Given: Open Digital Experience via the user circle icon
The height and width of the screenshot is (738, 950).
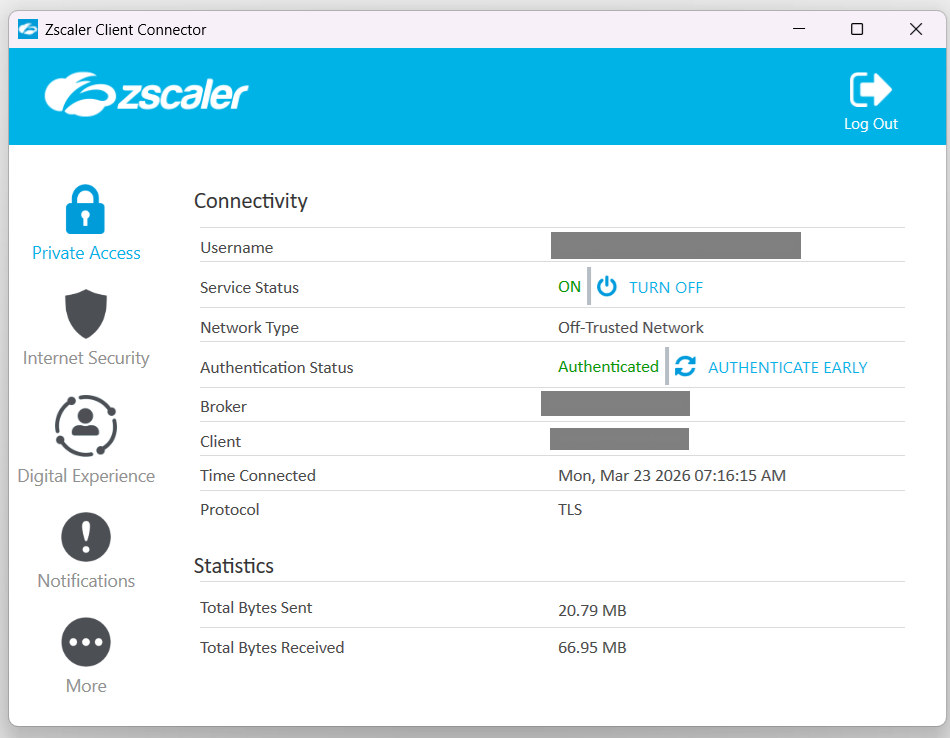Looking at the screenshot, I should coord(86,425).
